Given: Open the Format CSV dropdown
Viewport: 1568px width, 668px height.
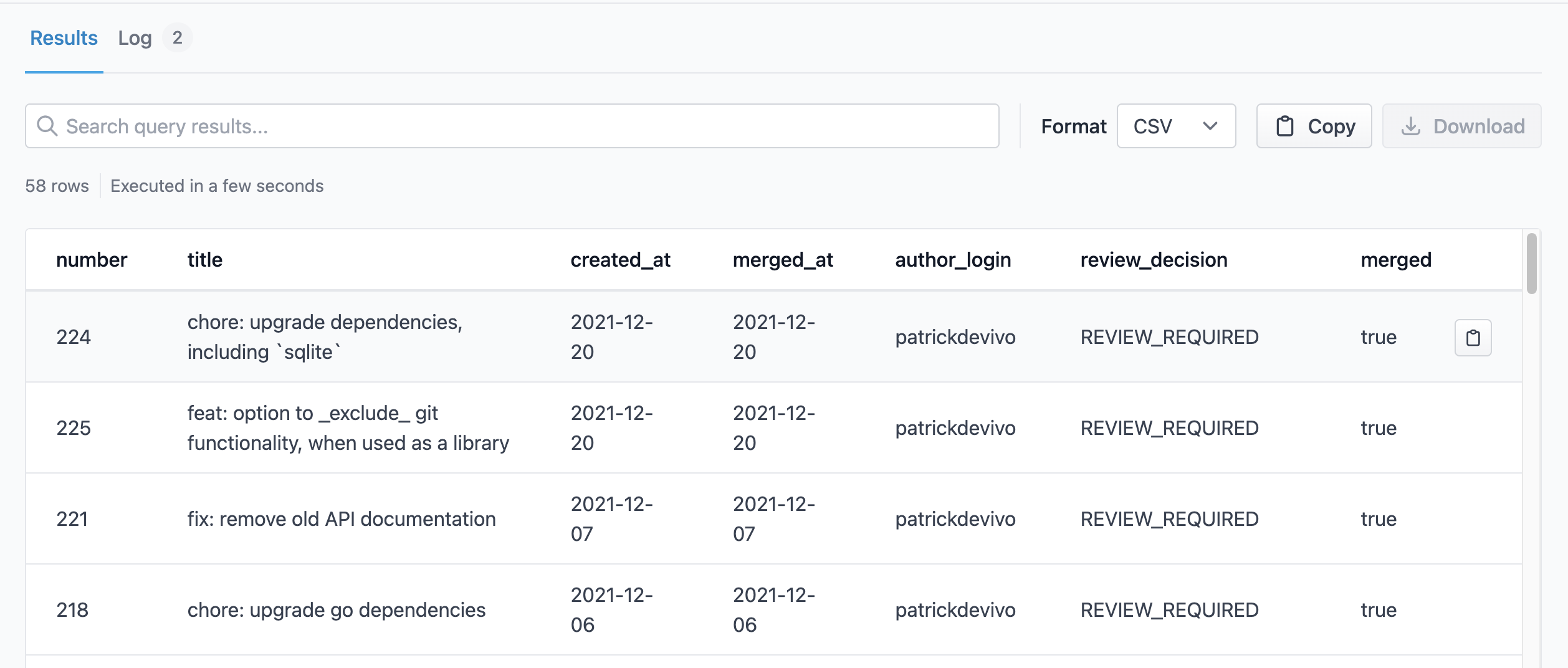Looking at the screenshot, I should coord(1175,126).
